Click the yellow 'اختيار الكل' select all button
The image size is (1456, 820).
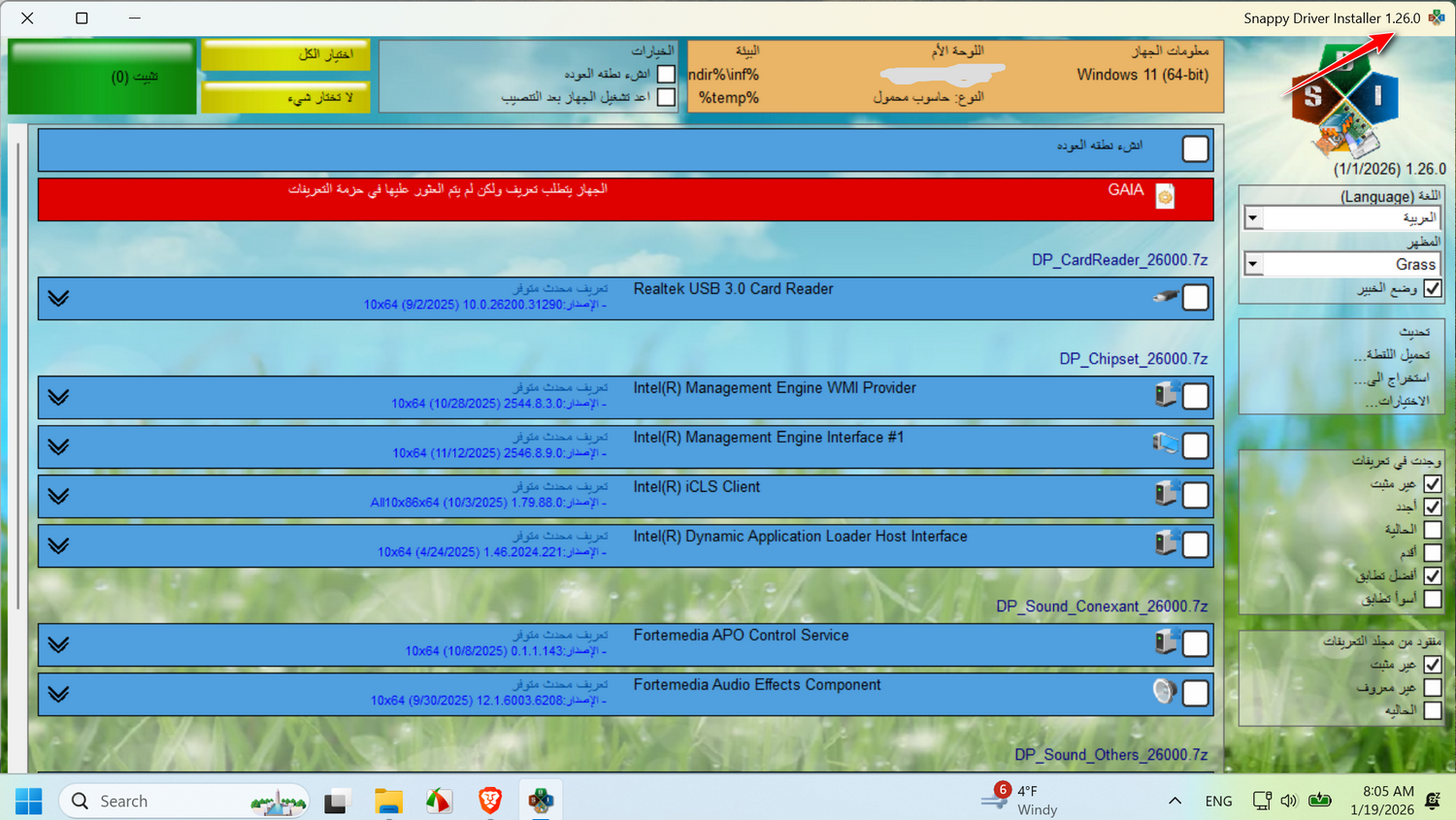(x=285, y=54)
